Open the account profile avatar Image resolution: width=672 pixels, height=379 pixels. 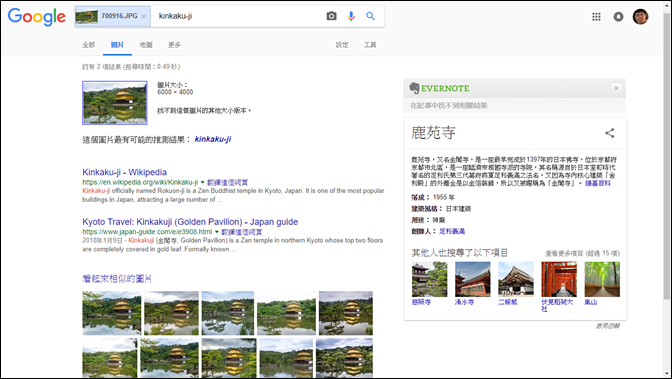640,17
